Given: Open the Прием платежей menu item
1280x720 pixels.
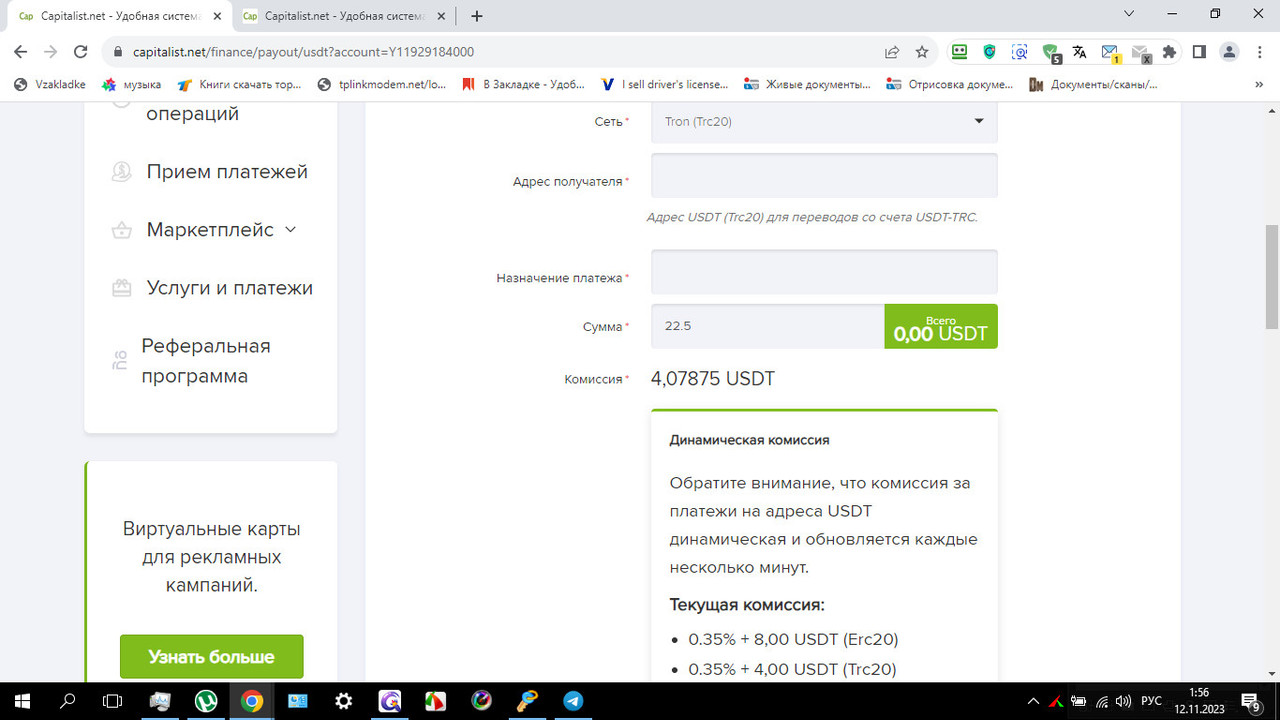Looking at the screenshot, I should 227,172.
